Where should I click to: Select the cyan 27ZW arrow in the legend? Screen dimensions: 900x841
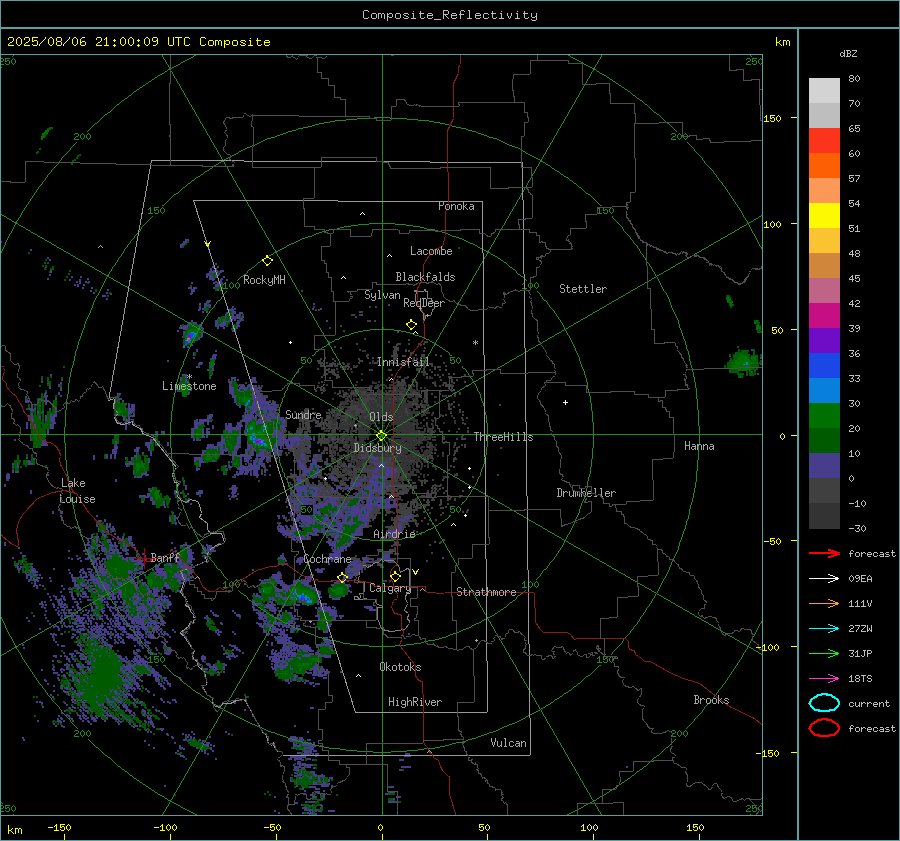[824, 629]
